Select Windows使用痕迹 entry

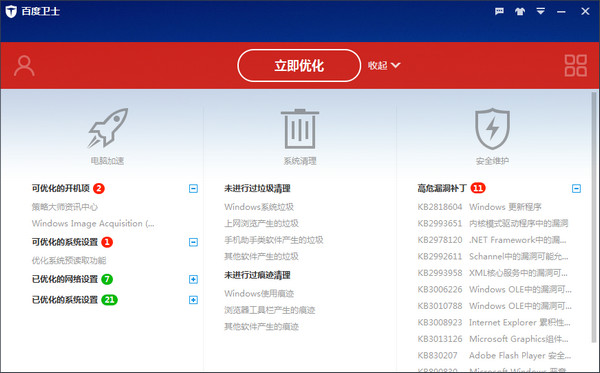[x=259, y=293]
